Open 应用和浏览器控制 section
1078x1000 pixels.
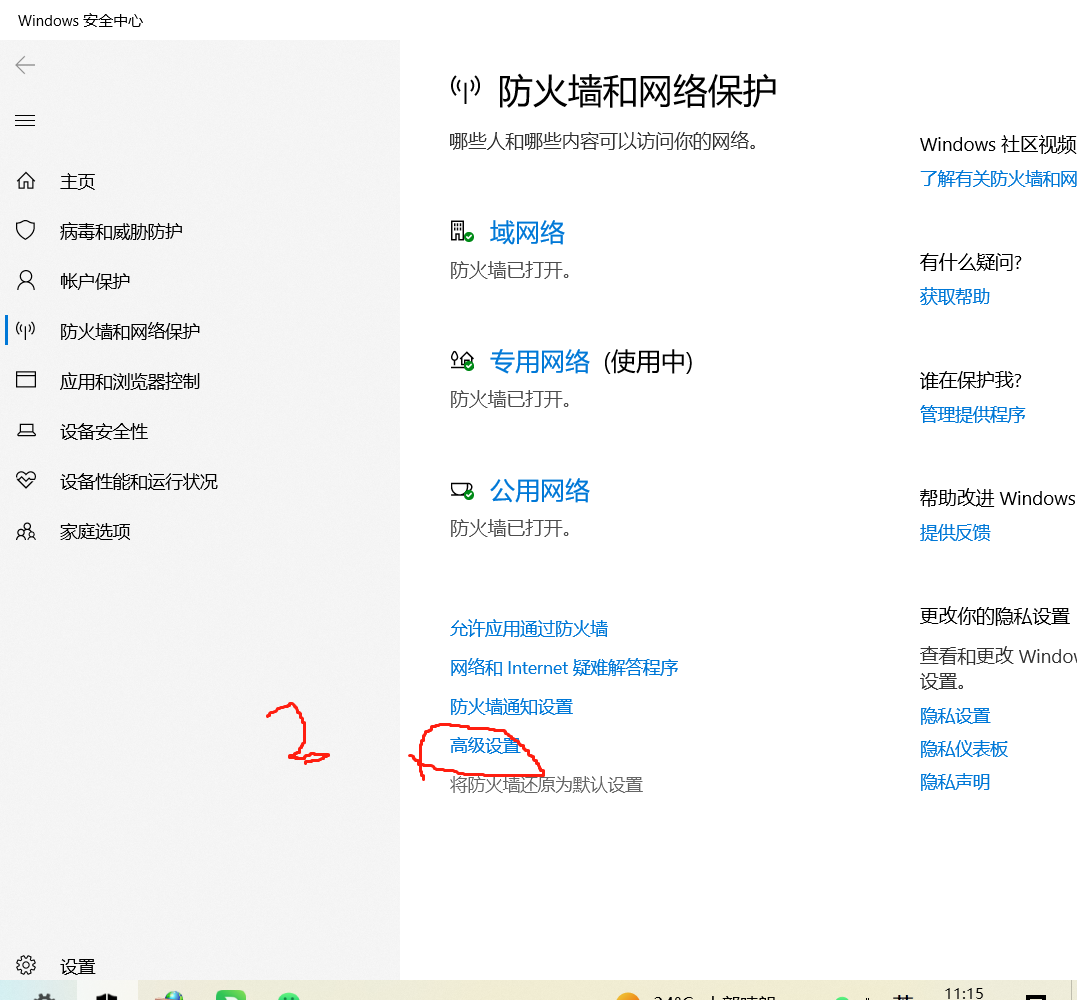130,381
